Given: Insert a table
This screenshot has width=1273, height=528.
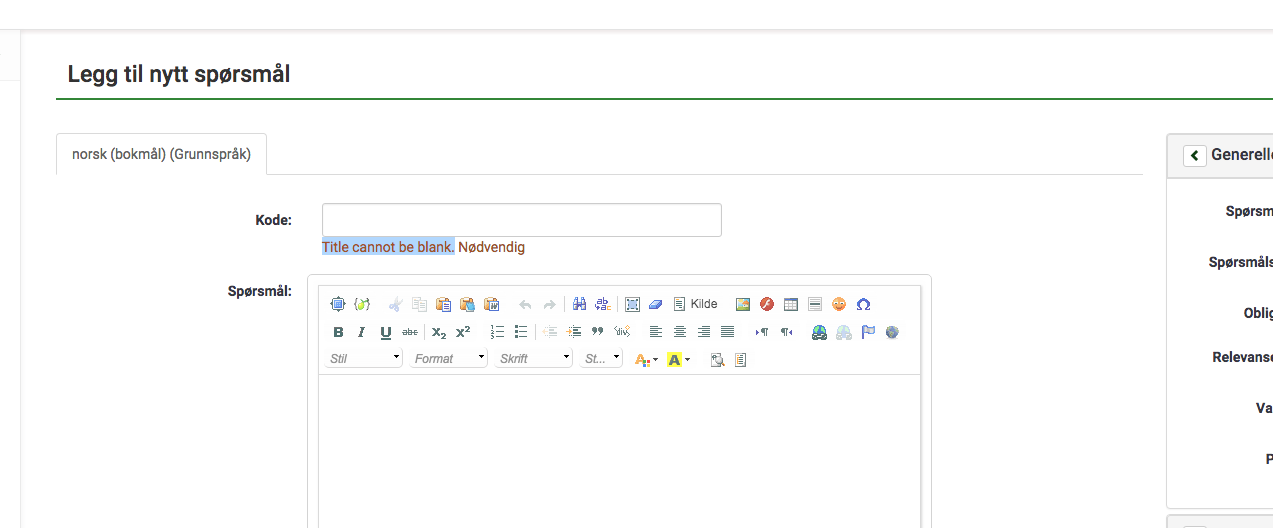Looking at the screenshot, I should [x=791, y=304].
